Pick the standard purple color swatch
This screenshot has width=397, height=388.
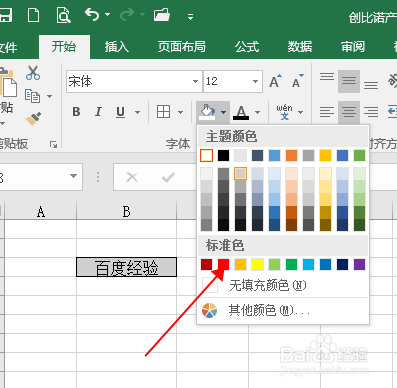tap(359, 264)
